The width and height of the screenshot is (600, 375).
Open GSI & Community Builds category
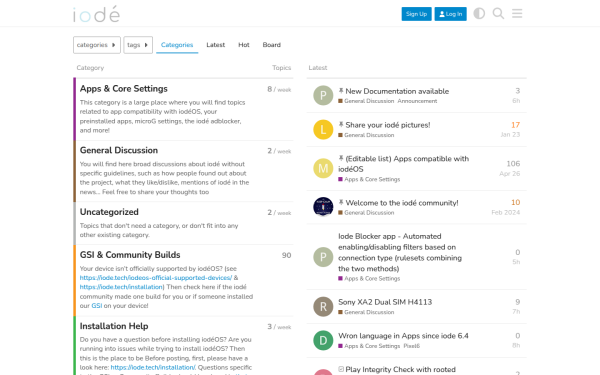pos(130,254)
